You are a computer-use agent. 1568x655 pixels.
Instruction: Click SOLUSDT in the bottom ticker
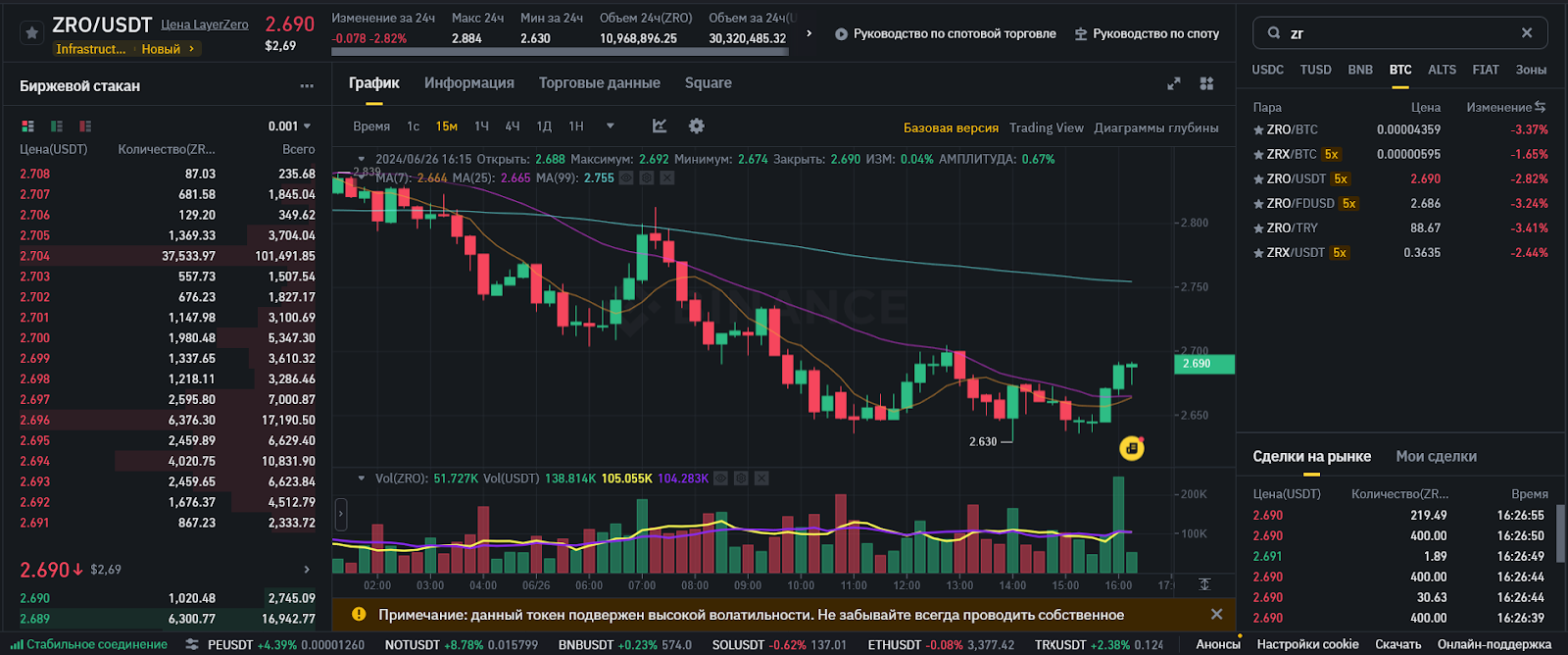(x=779, y=644)
